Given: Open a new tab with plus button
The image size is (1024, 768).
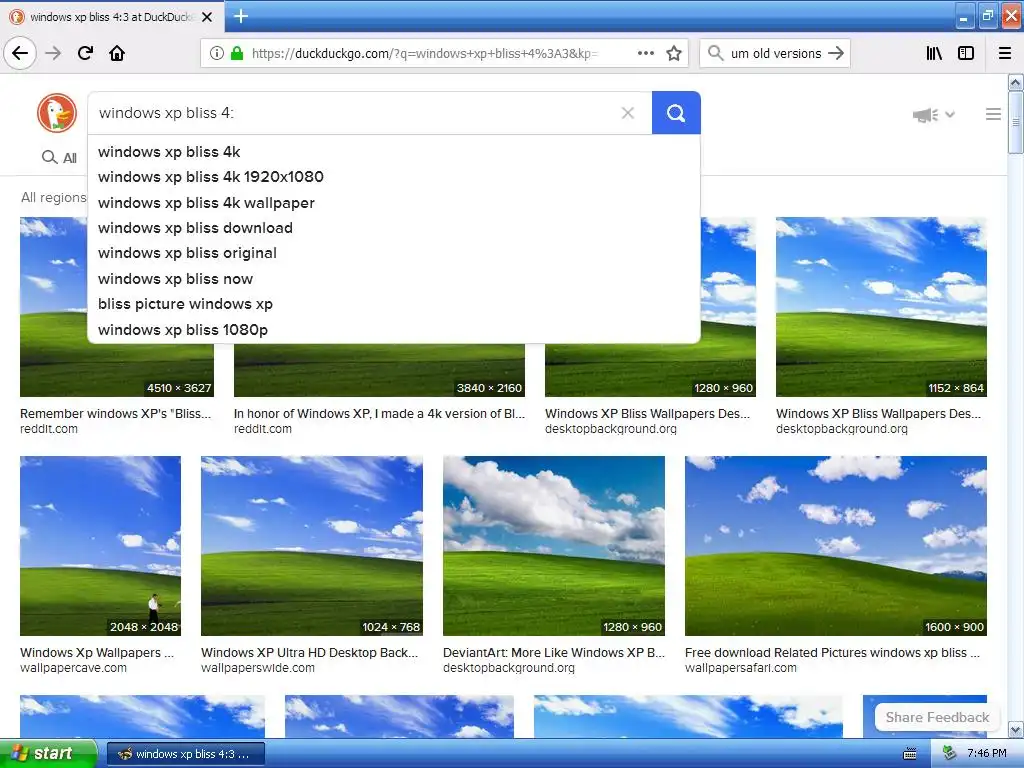Looking at the screenshot, I should (240, 16).
